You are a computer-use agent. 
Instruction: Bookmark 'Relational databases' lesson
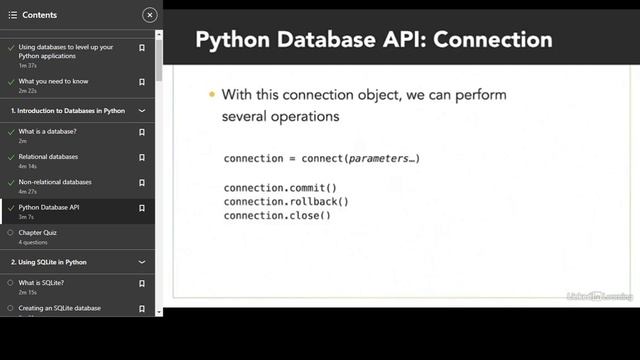(x=142, y=158)
